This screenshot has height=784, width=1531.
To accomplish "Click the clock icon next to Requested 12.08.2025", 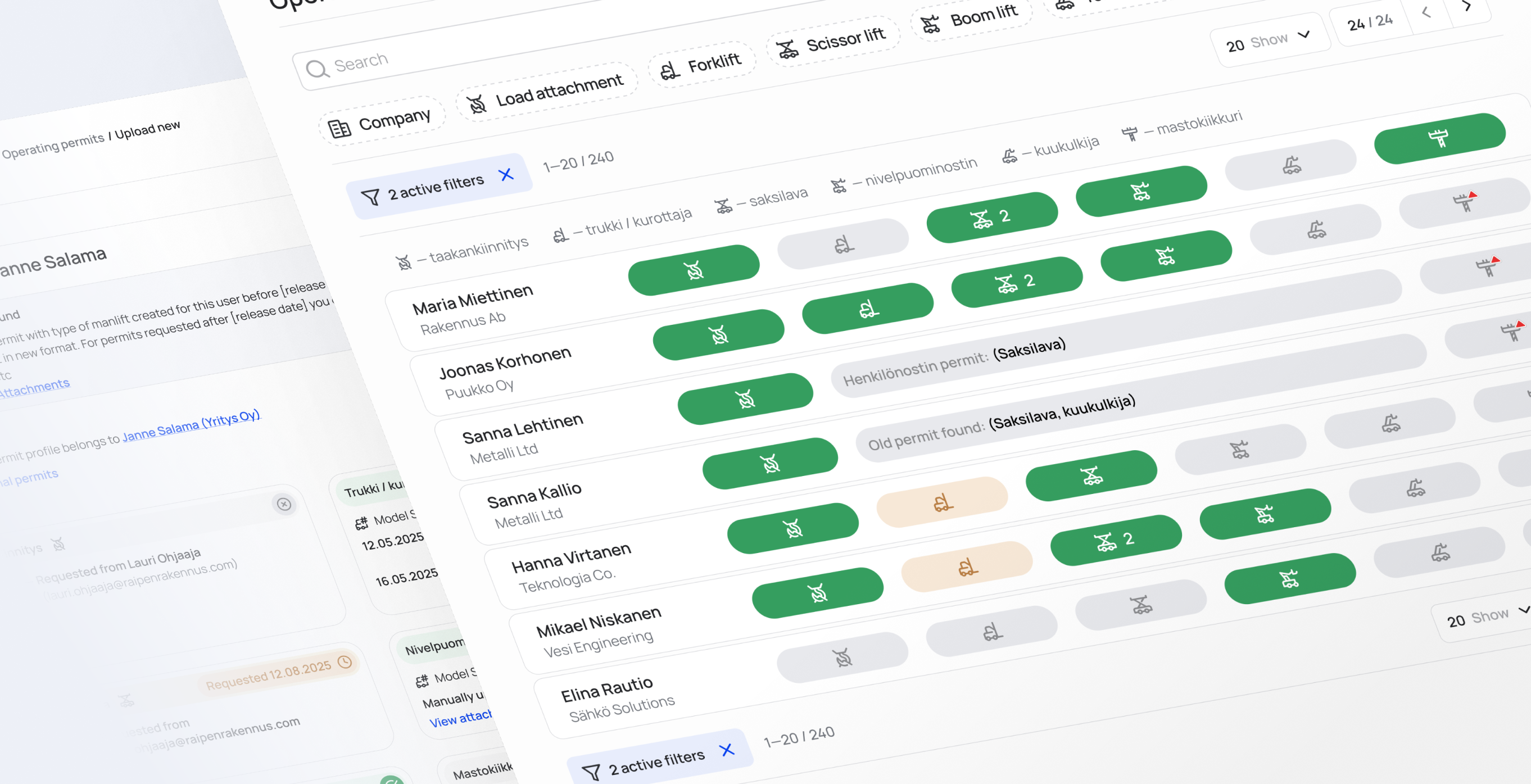I will coord(345,662).
